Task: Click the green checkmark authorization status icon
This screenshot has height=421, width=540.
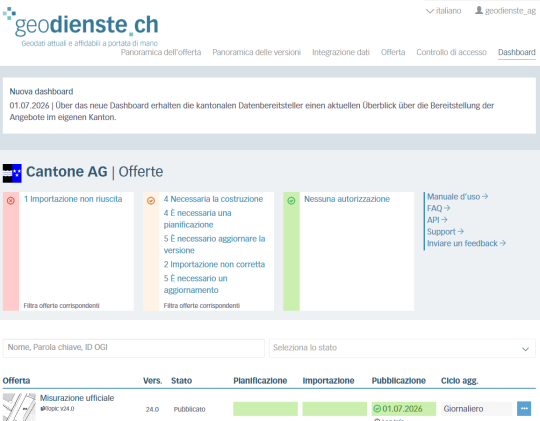Action: pos(291,201)
